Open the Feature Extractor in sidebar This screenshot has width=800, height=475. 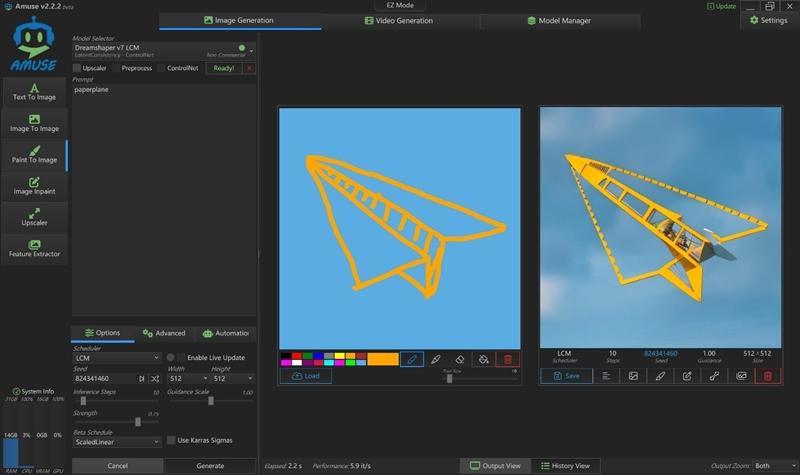click(34, 248)
